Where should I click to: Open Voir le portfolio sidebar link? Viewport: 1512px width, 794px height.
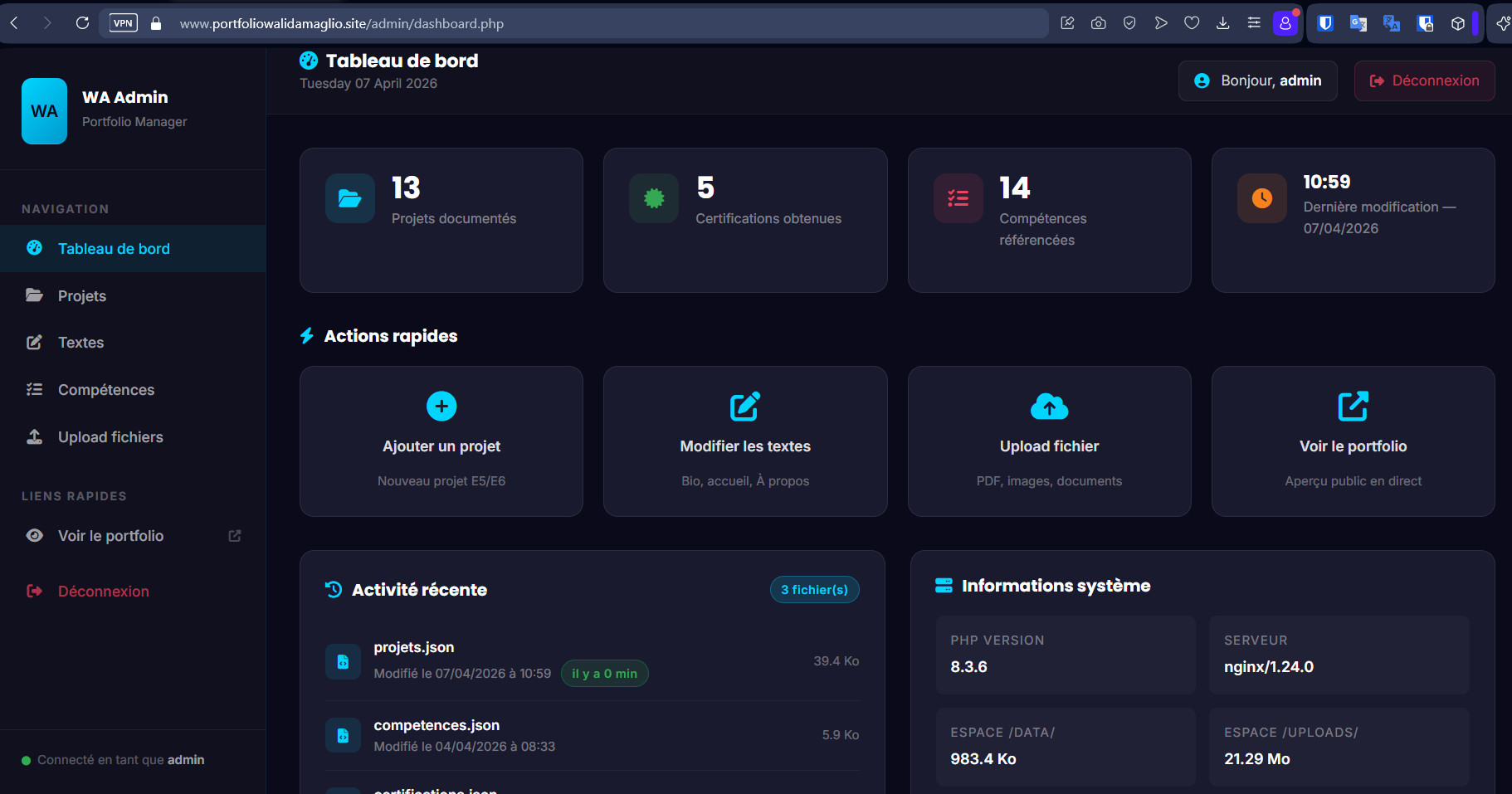pos(133,536)
